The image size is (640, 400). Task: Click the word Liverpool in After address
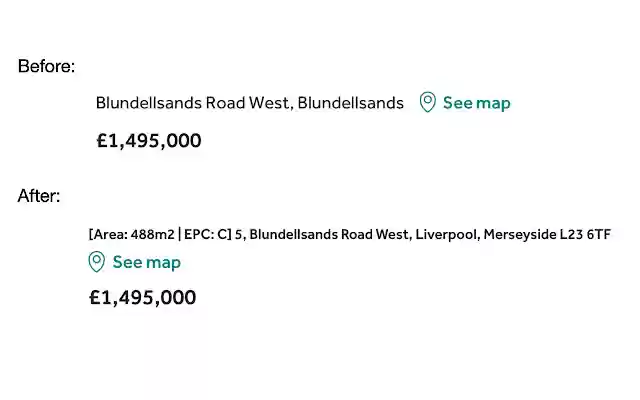tap(446, 235)
